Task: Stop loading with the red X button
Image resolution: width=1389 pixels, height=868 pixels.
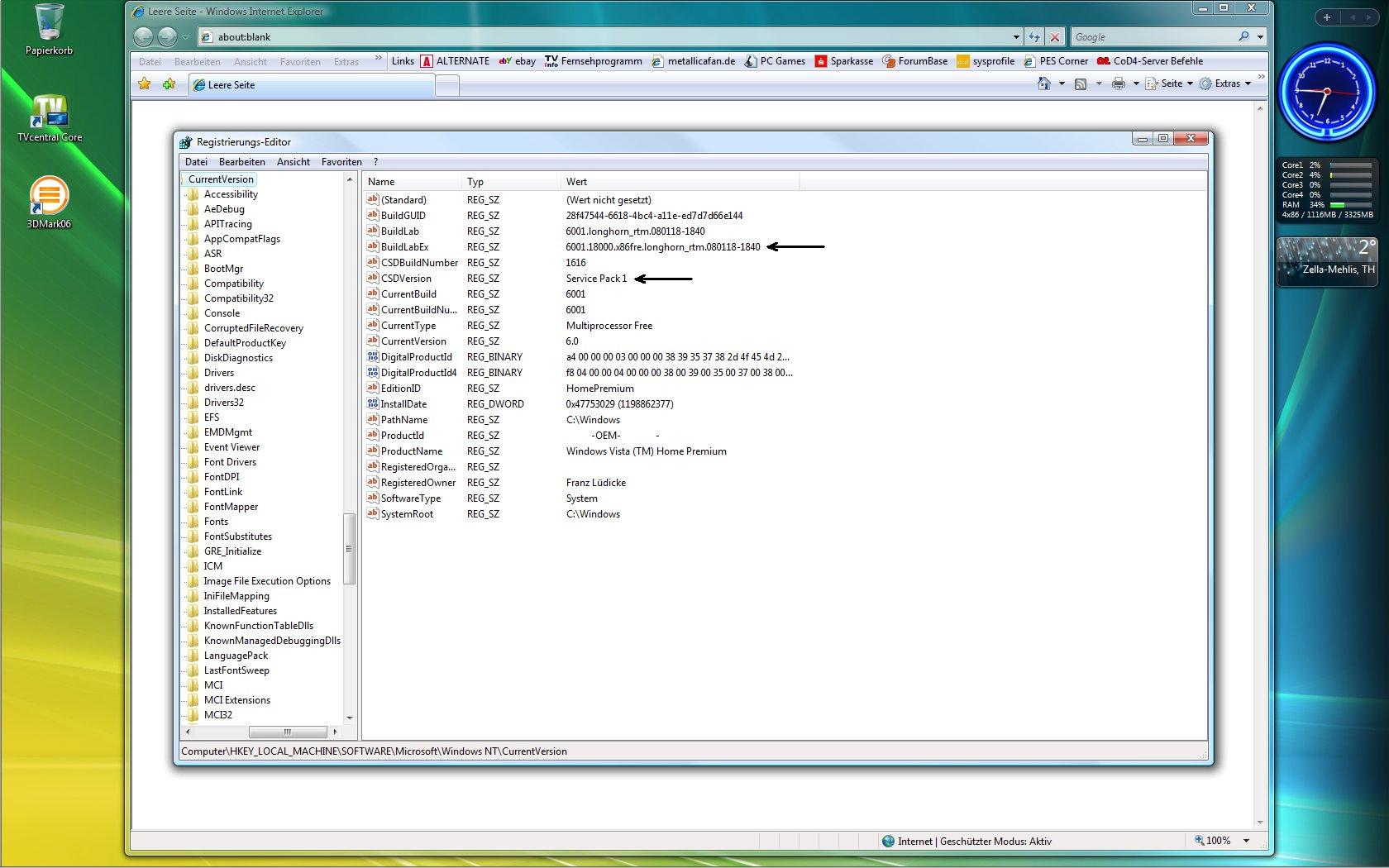Action: [x=1054, y=36]
